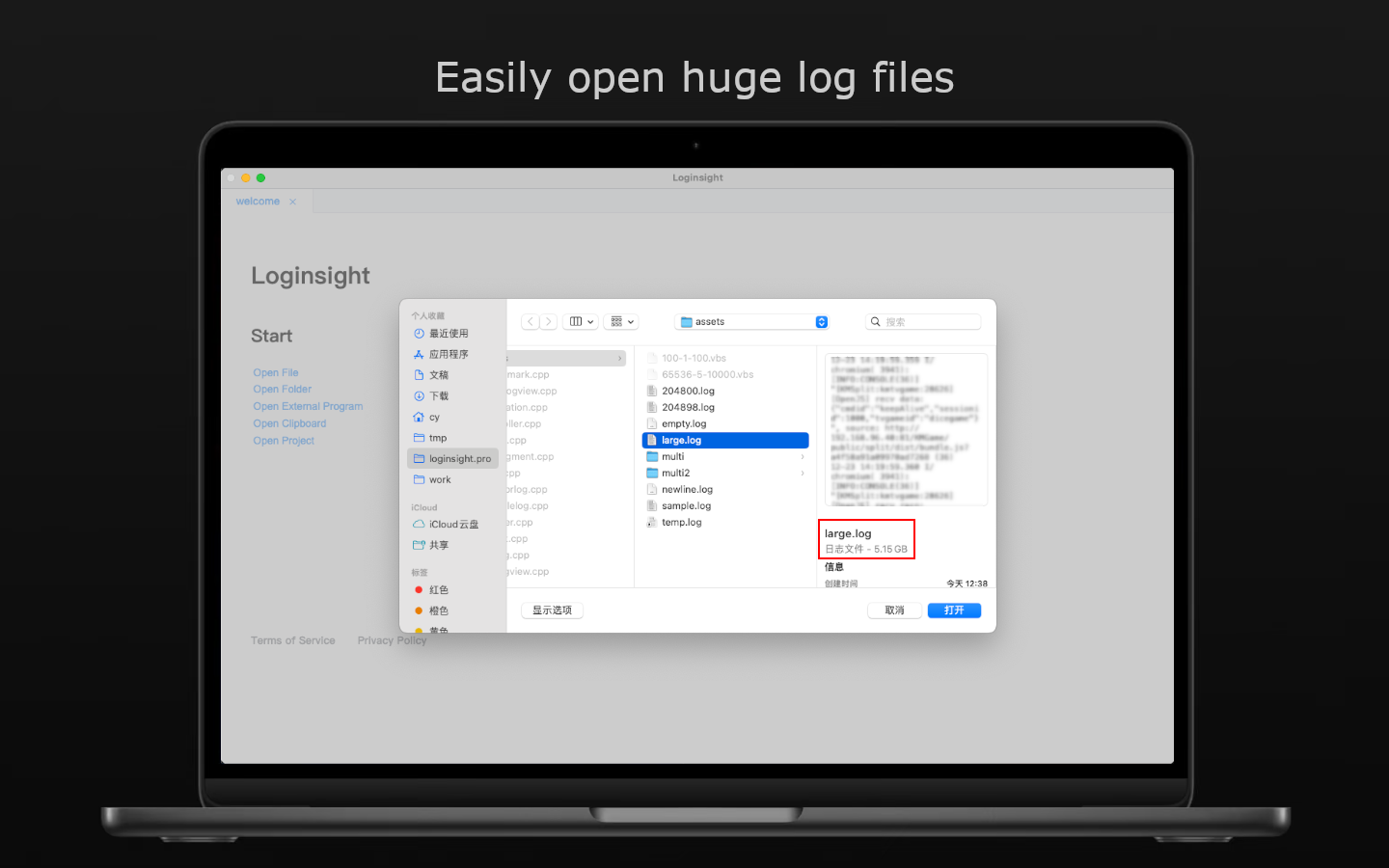Switch to the welcome tab
The height and width of the screenshot is (868, 1389).
coord(258,202)
